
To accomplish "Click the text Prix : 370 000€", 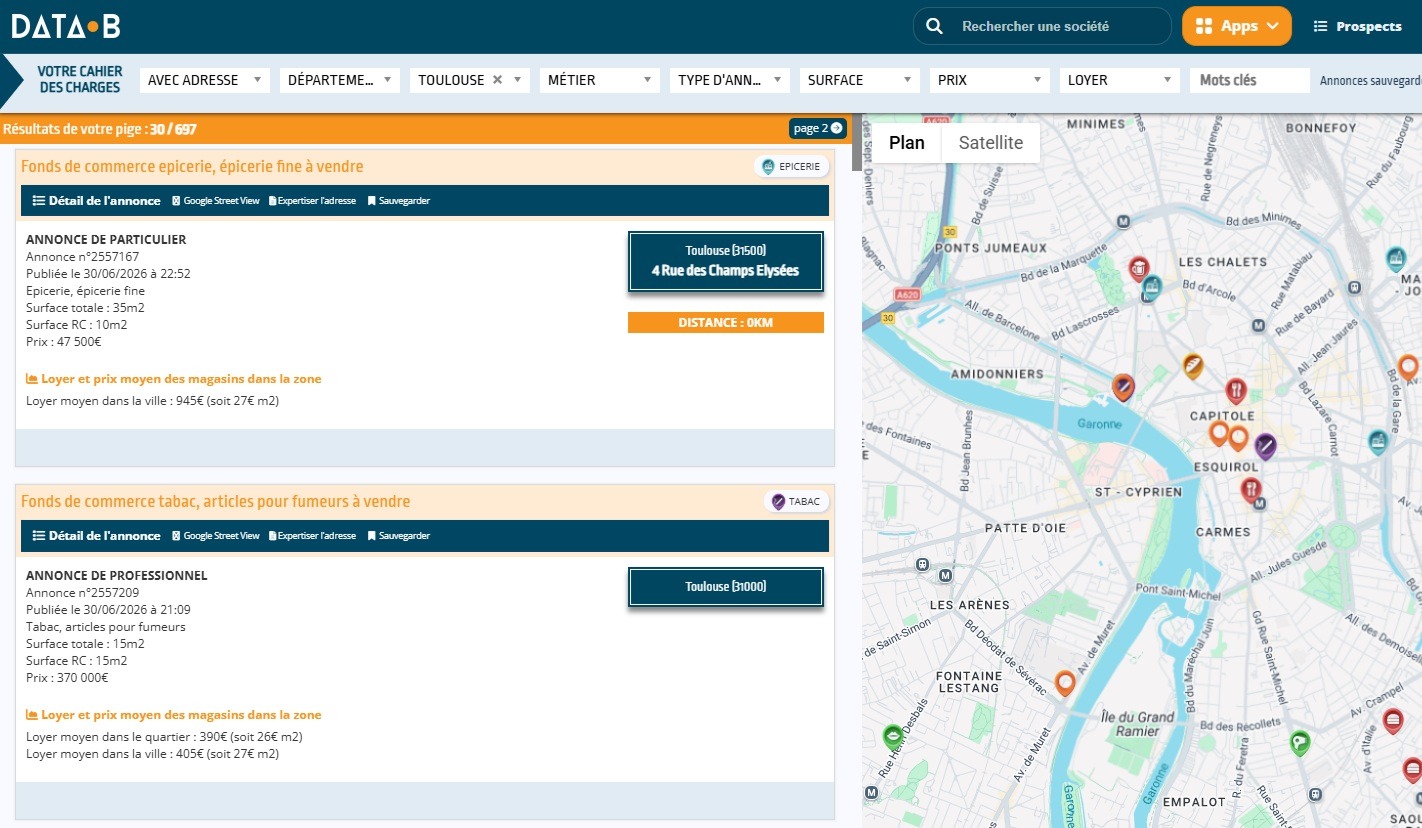I will click(x=67, y=678).
